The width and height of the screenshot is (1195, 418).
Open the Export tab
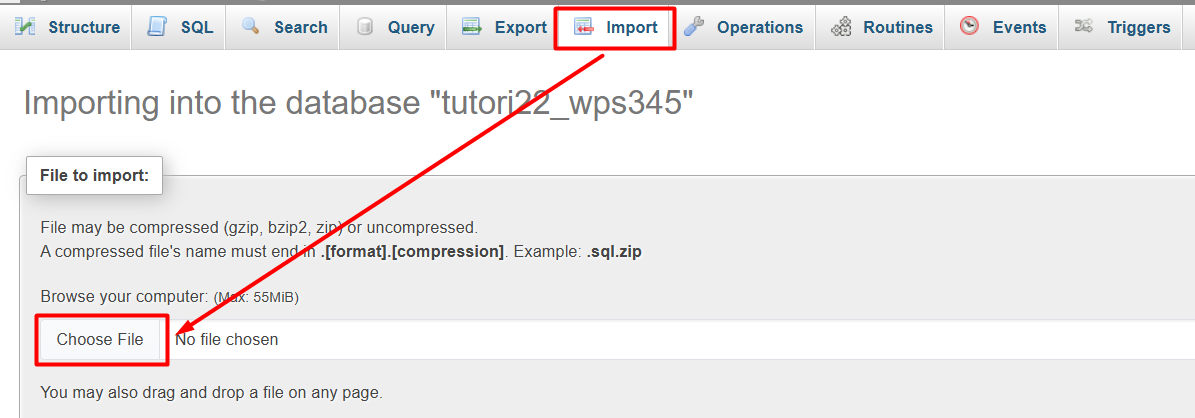click(503, 27)
